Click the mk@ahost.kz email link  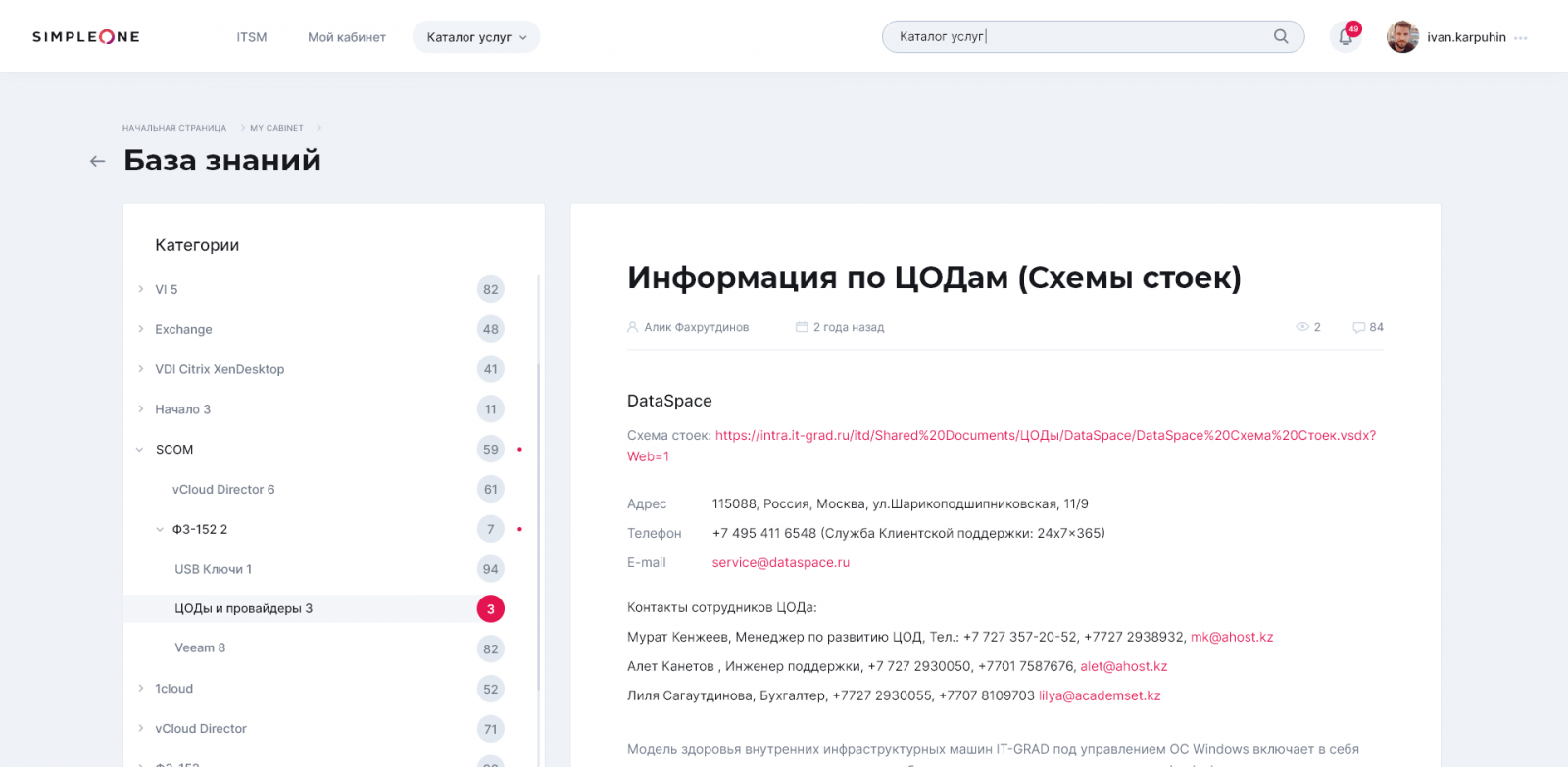click(1232, 637)
